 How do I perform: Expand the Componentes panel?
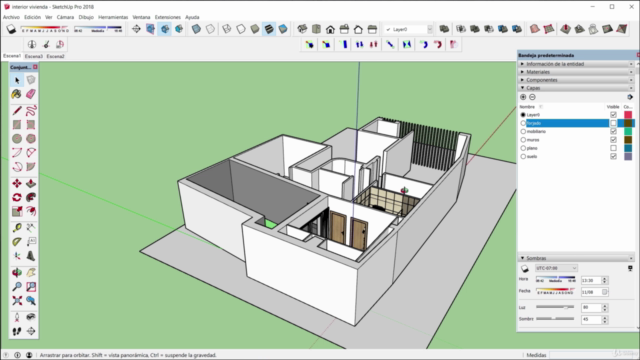coord(576,80)
